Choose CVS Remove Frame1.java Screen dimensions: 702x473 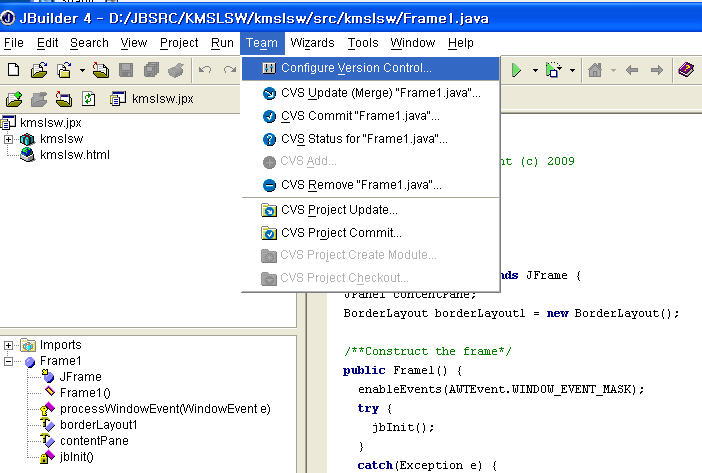pos(370,185)
